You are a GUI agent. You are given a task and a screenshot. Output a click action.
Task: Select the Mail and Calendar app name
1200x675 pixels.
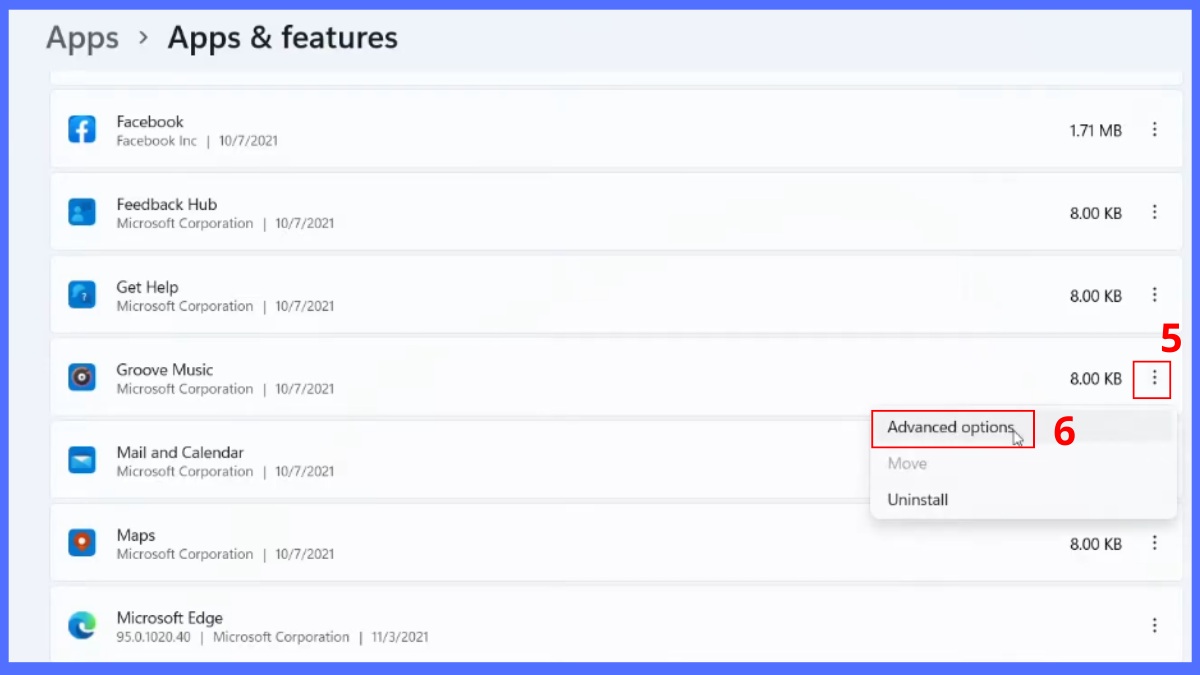point(180,452)
